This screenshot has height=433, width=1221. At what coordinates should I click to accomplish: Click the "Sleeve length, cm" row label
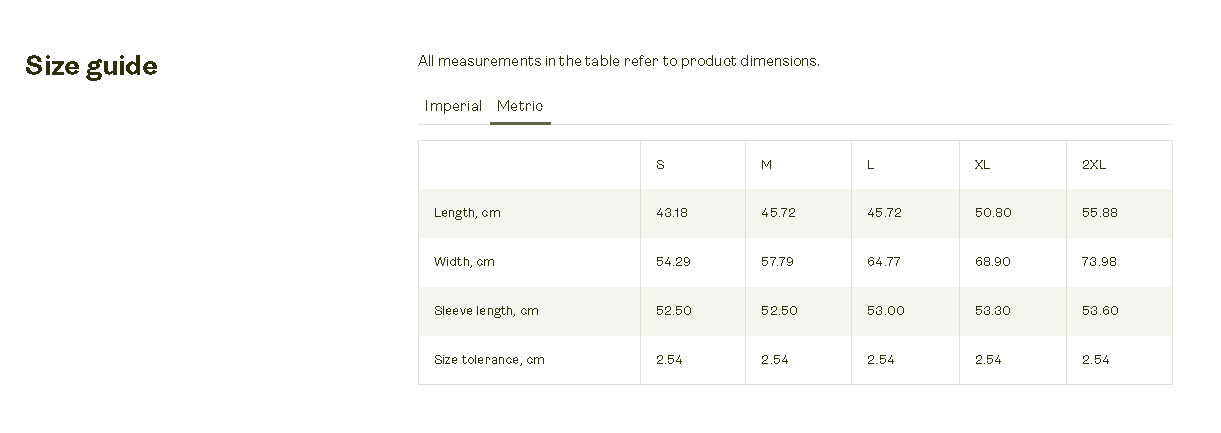coord(486,311)
